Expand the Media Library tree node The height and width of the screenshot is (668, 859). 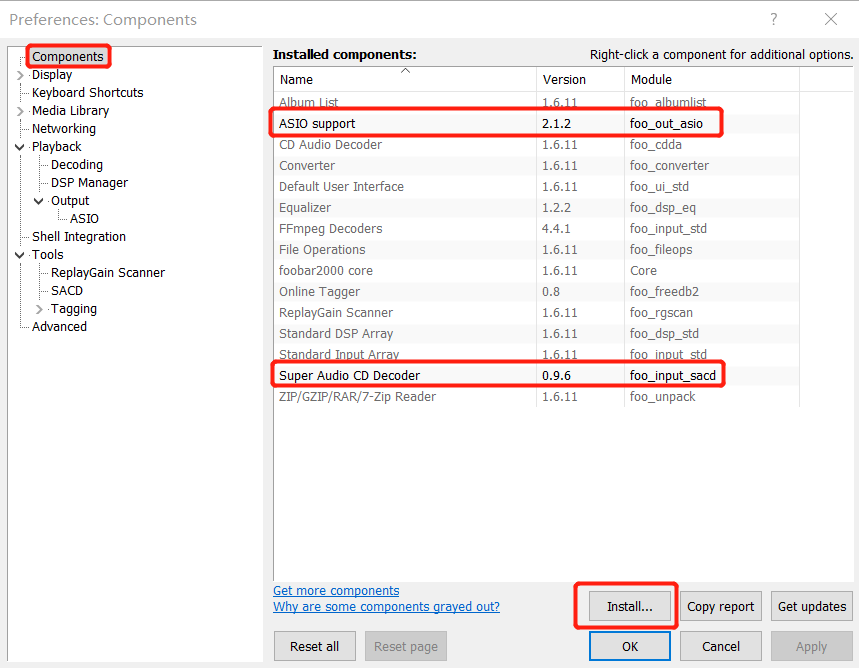click(20, 111)
